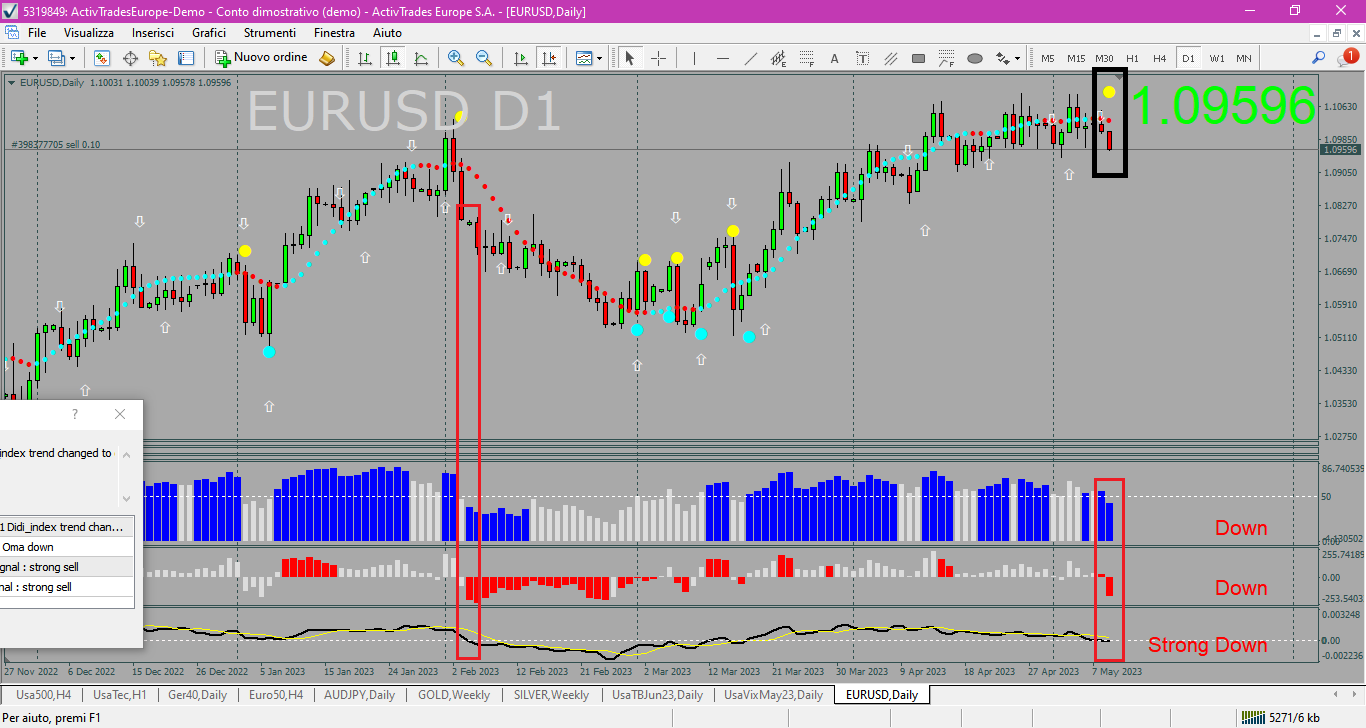This screenshot has height=728, width=1366.
Task: Open the Profiles toolbar icon
Action: pyautogui.click(x=56, y=58)
